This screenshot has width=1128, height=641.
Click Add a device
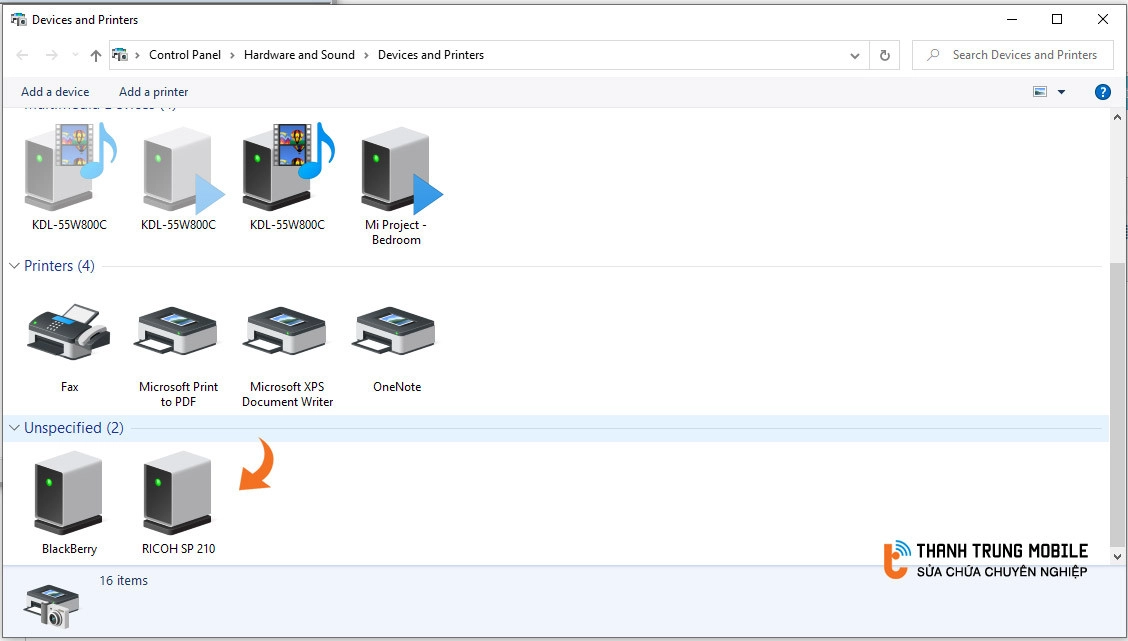(x=55, y=92)
